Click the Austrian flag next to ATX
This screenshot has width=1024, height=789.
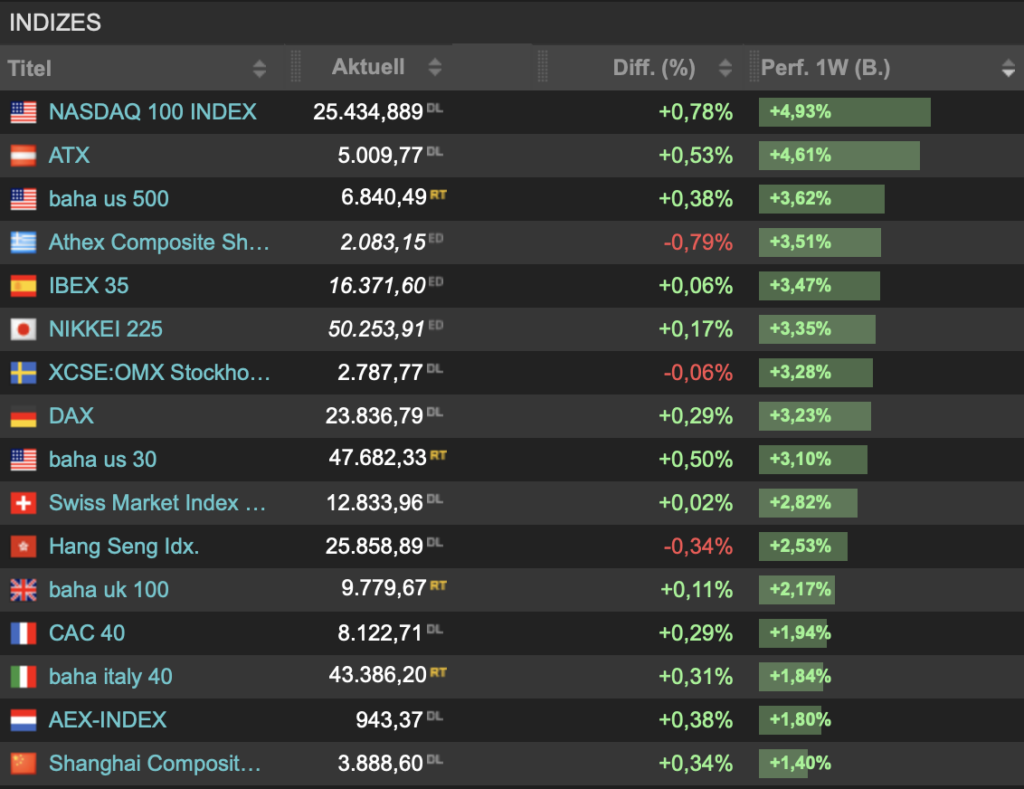(x=25, y=155)
